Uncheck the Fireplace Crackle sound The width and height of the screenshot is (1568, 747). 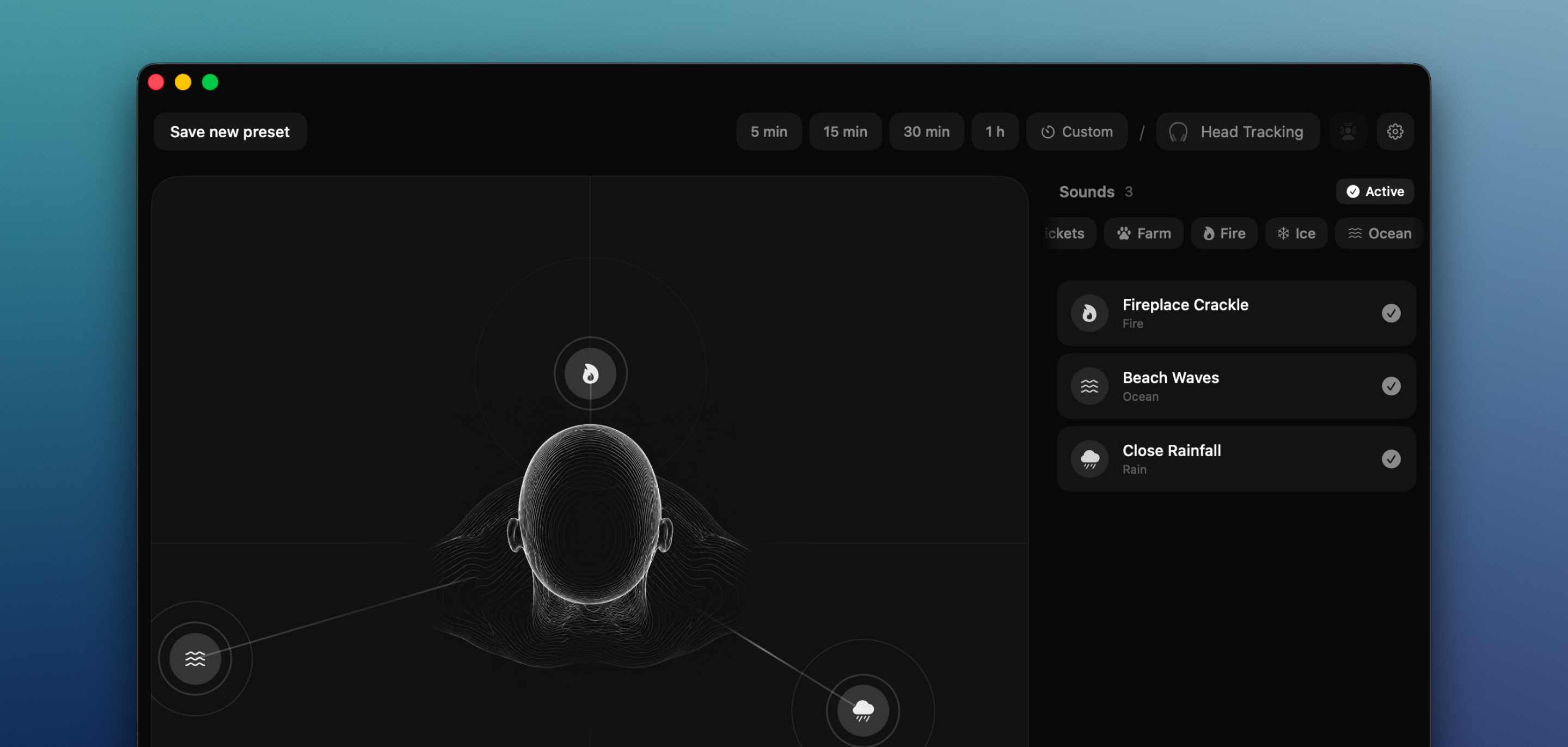[x=1391, y=313]
